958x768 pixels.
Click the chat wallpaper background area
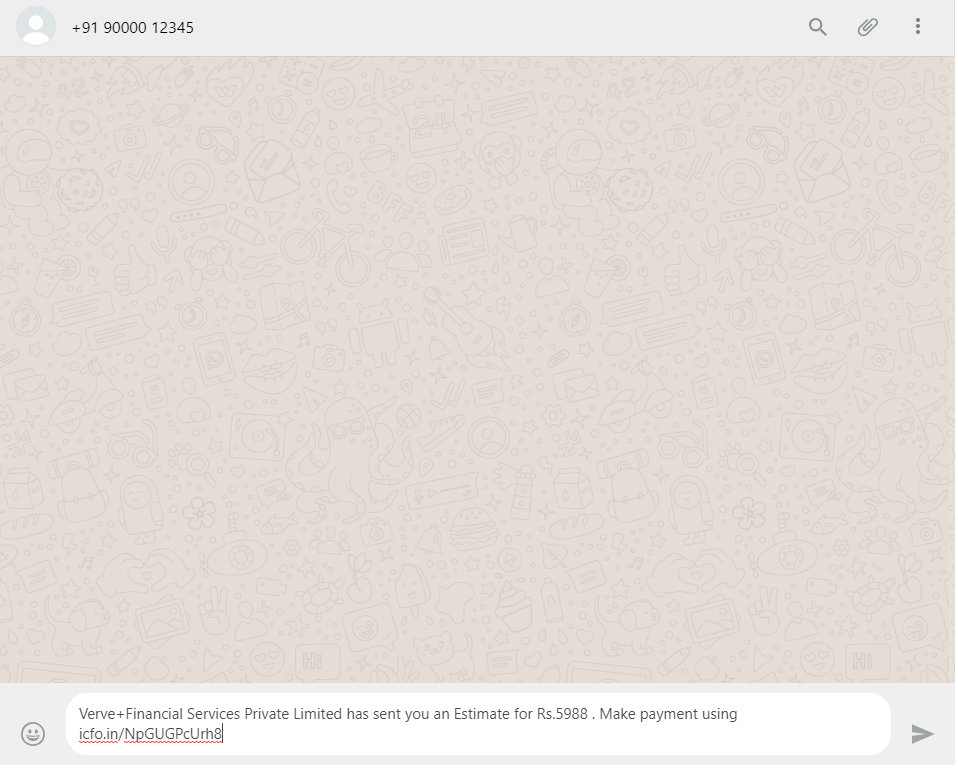478,370
